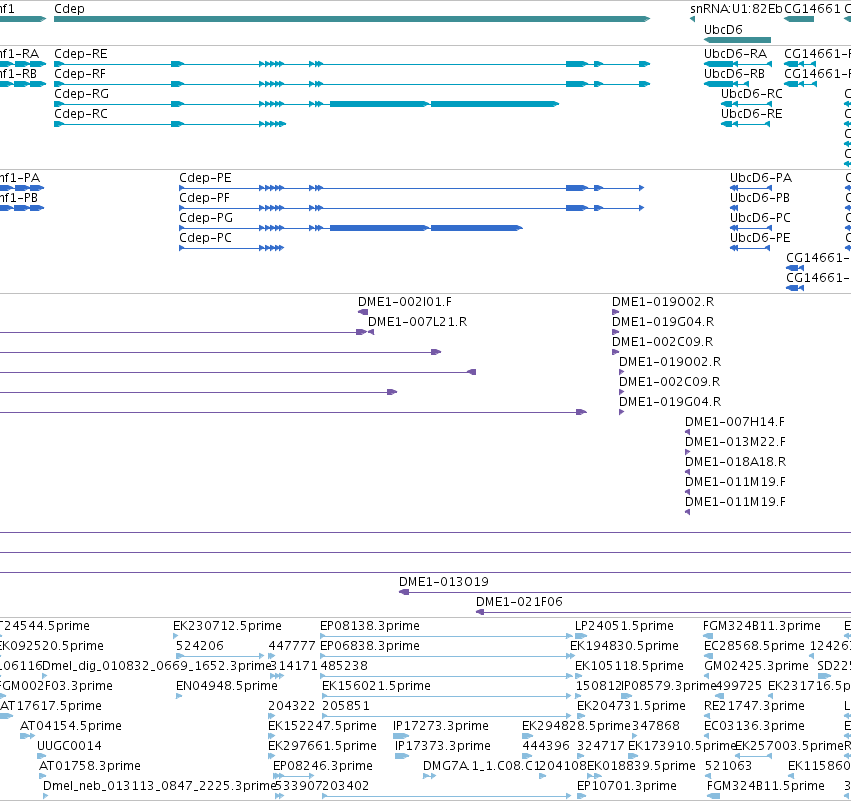Click the EK018839.5prime label
851x801 pixels.
(641, 766)
